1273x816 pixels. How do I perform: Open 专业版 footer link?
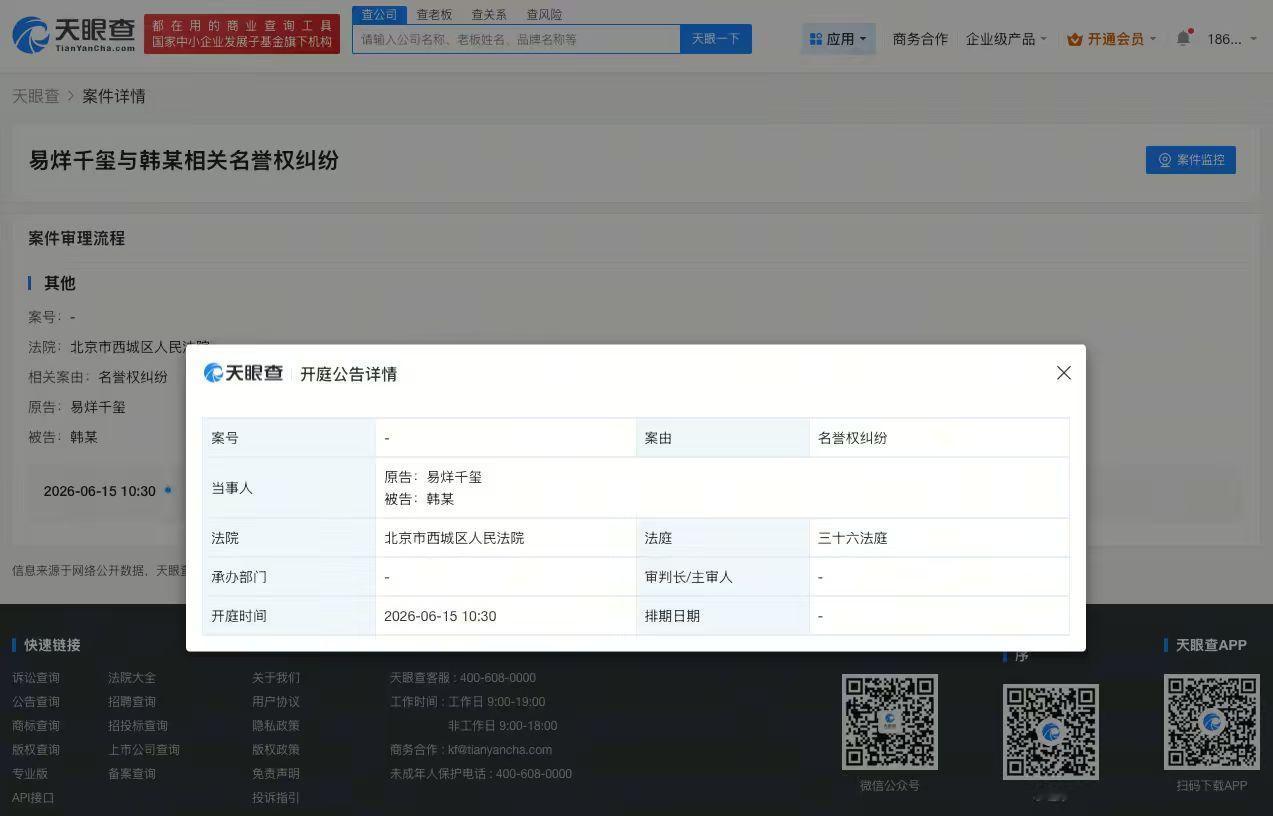click(x=30, y=774)
